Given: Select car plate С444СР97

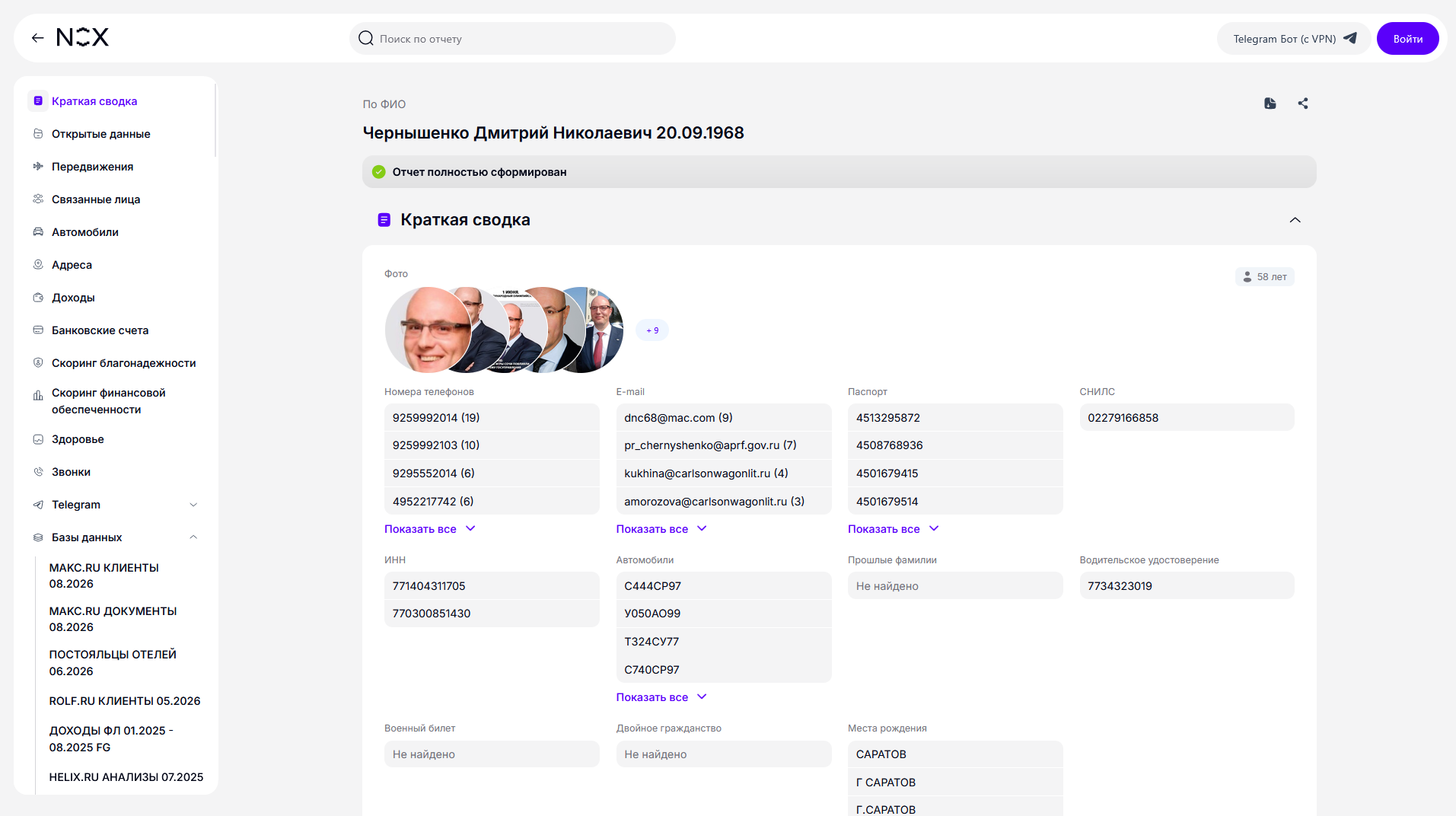Looking at the screenshot, I should coord(724,586).
